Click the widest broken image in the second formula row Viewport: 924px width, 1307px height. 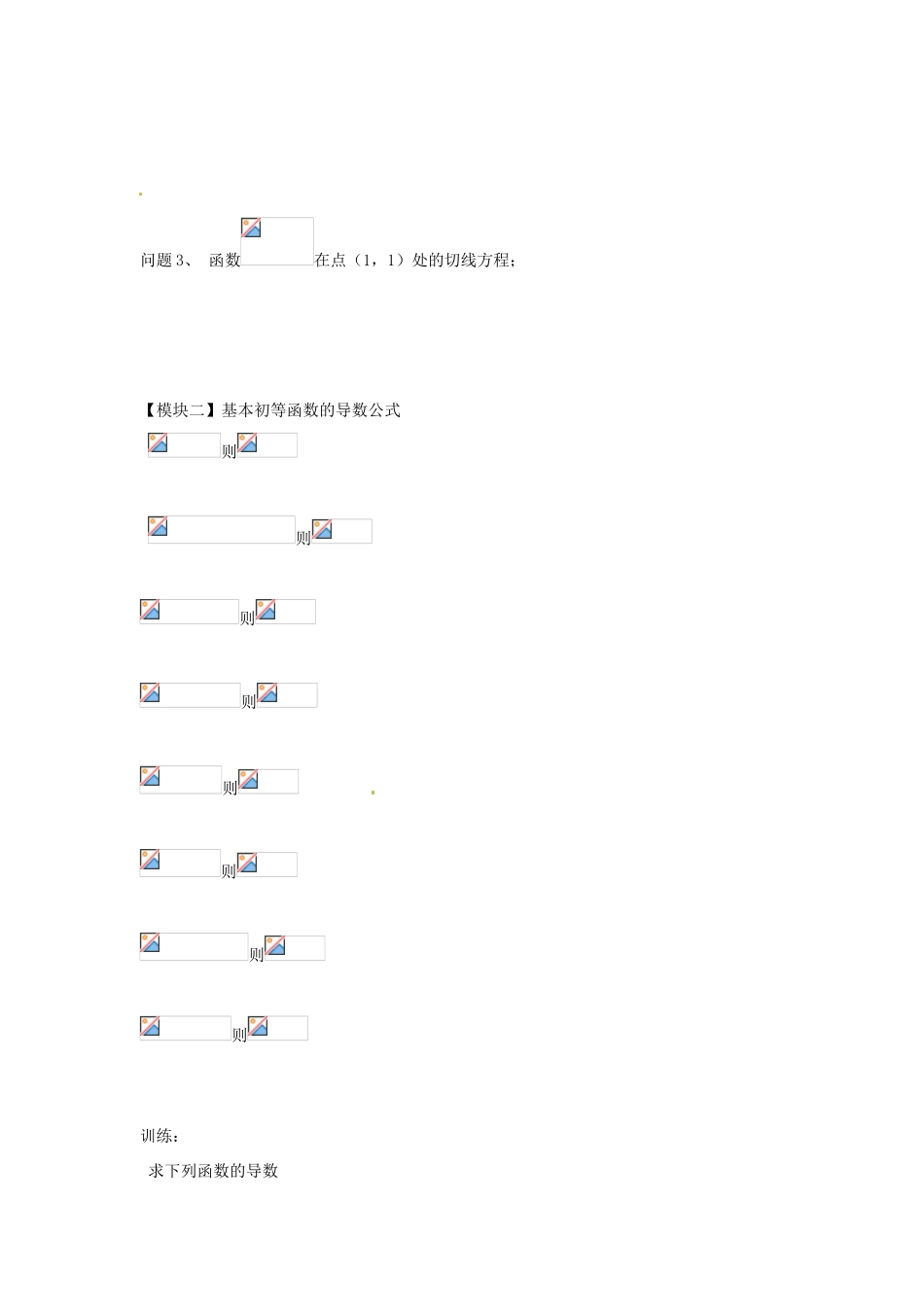(x=221, y=529)
